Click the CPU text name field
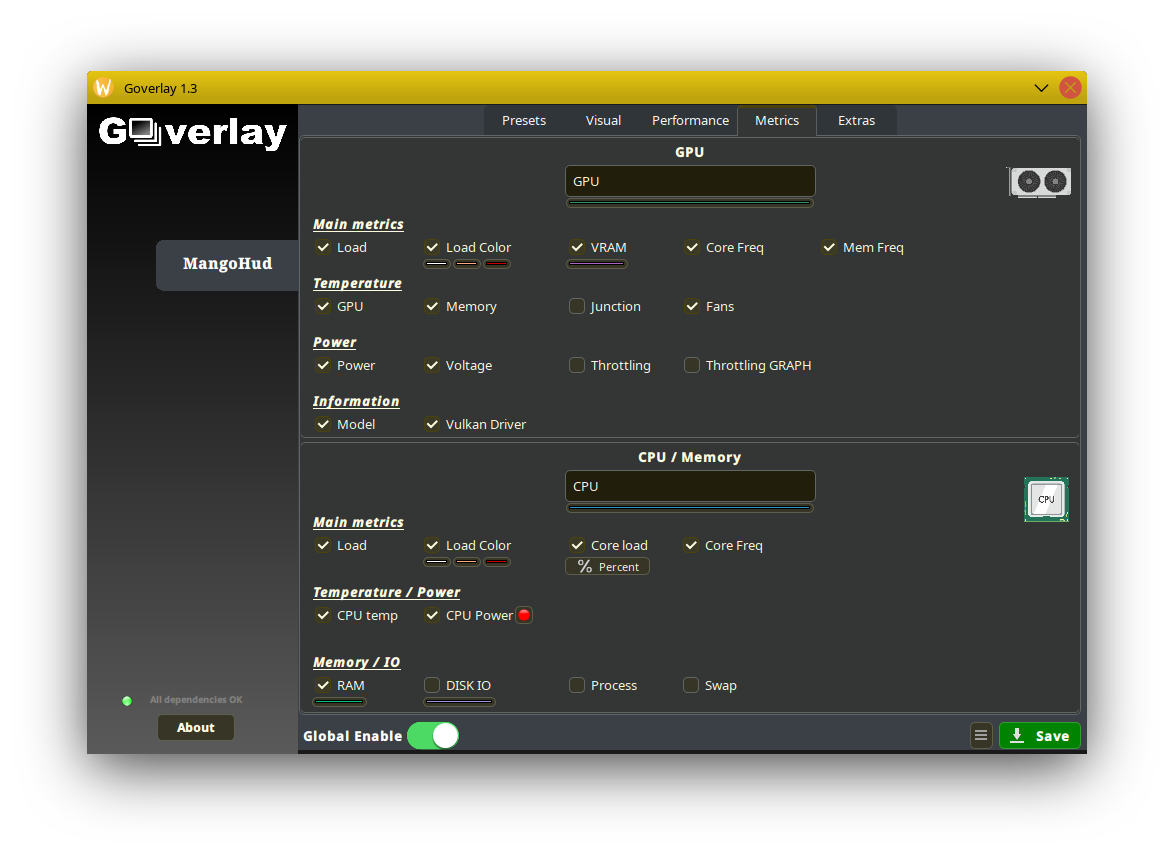 690,487
